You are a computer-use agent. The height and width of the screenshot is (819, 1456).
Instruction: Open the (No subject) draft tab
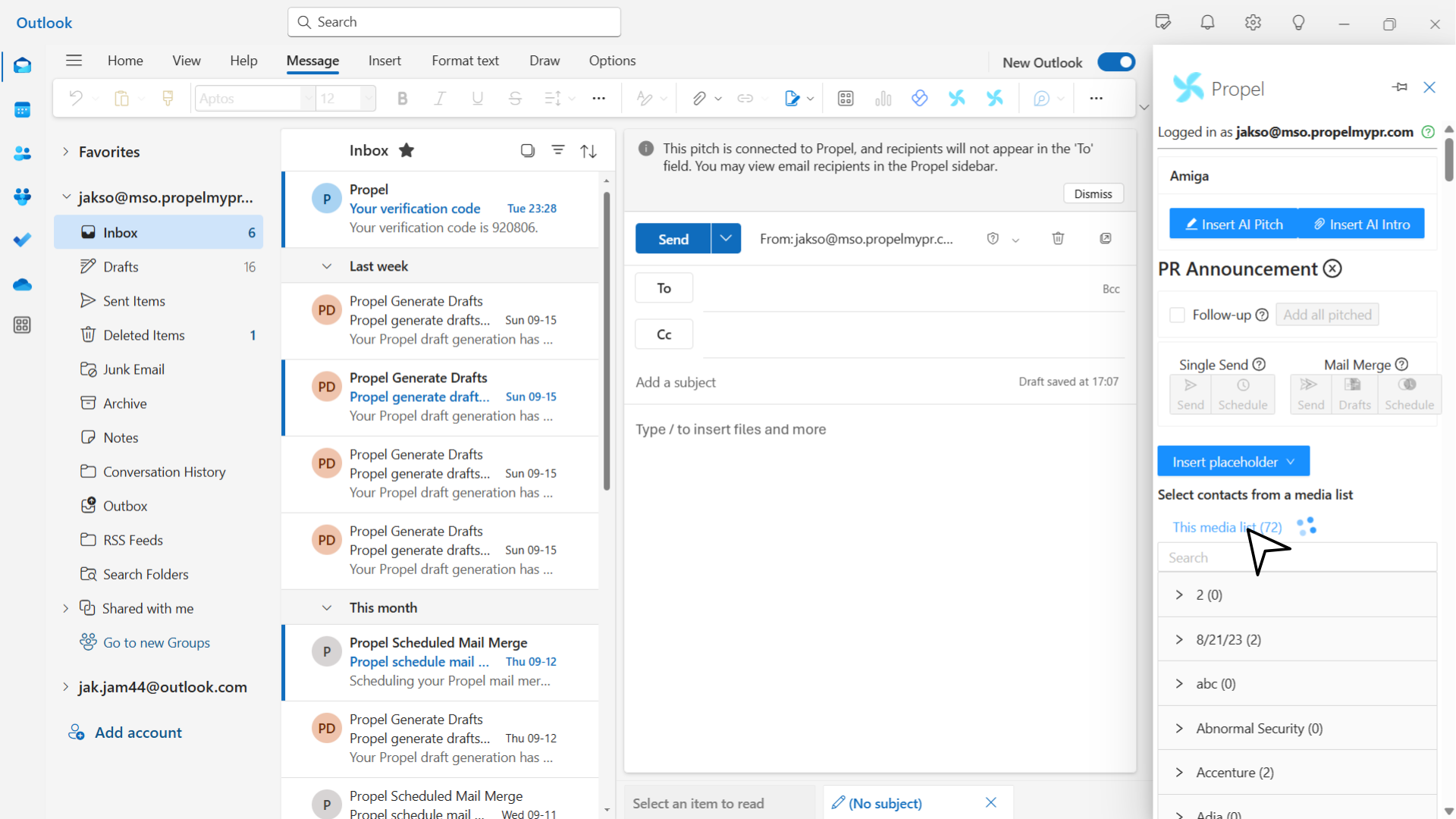point(885,803)
